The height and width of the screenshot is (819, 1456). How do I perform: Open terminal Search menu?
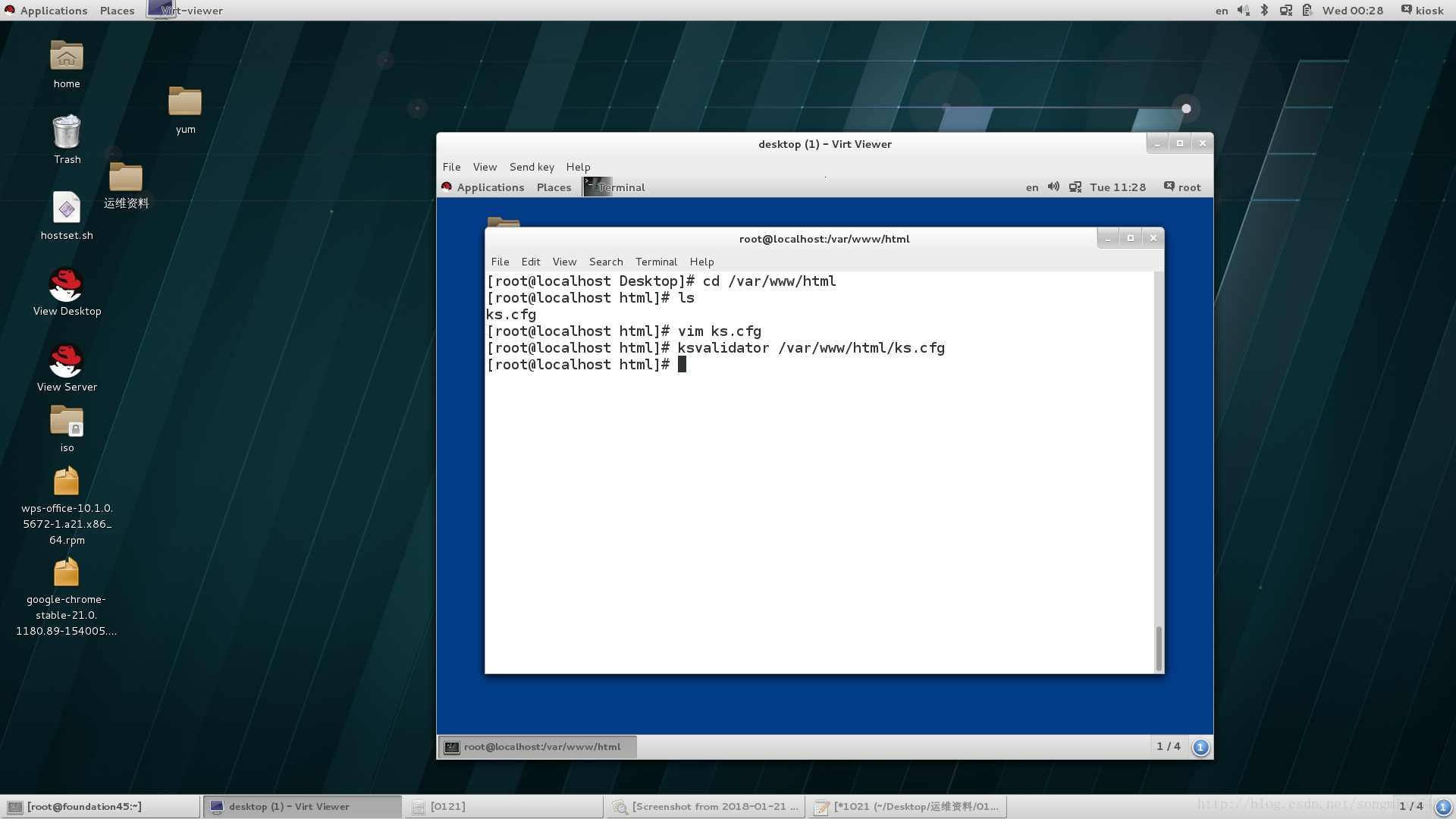click(606, 262)
